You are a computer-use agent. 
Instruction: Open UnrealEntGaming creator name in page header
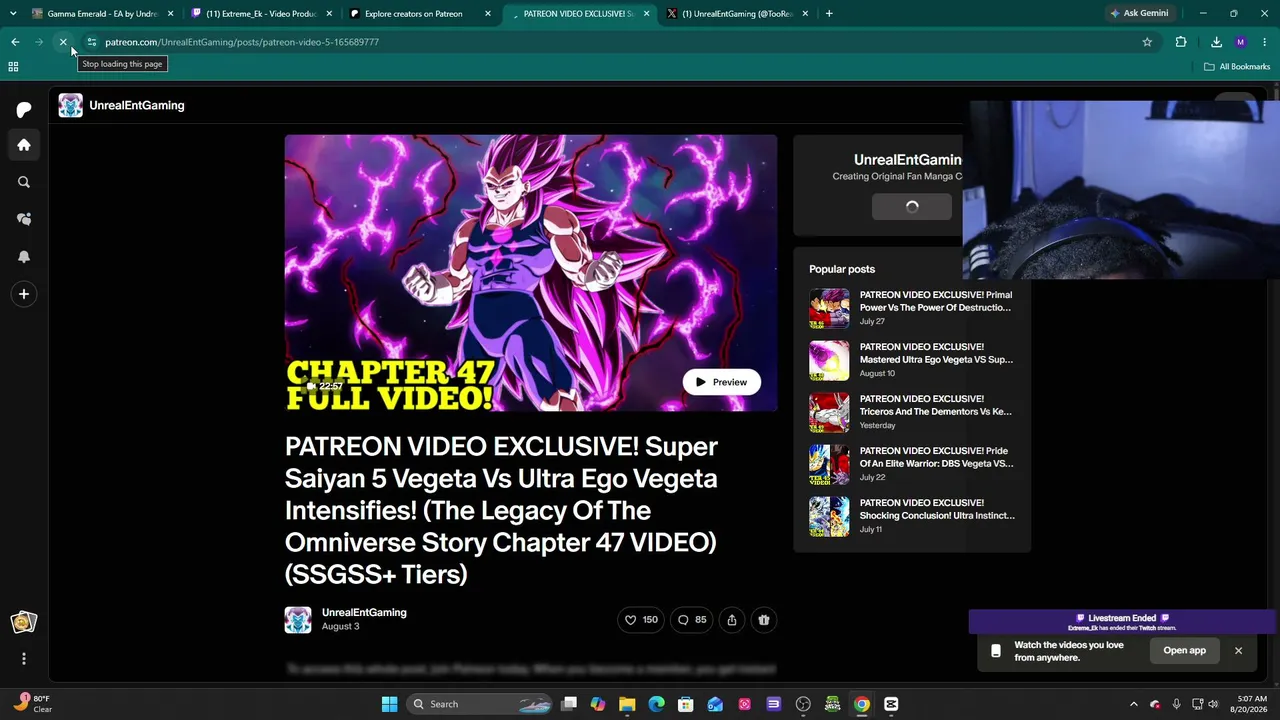(x=137, y=105)
